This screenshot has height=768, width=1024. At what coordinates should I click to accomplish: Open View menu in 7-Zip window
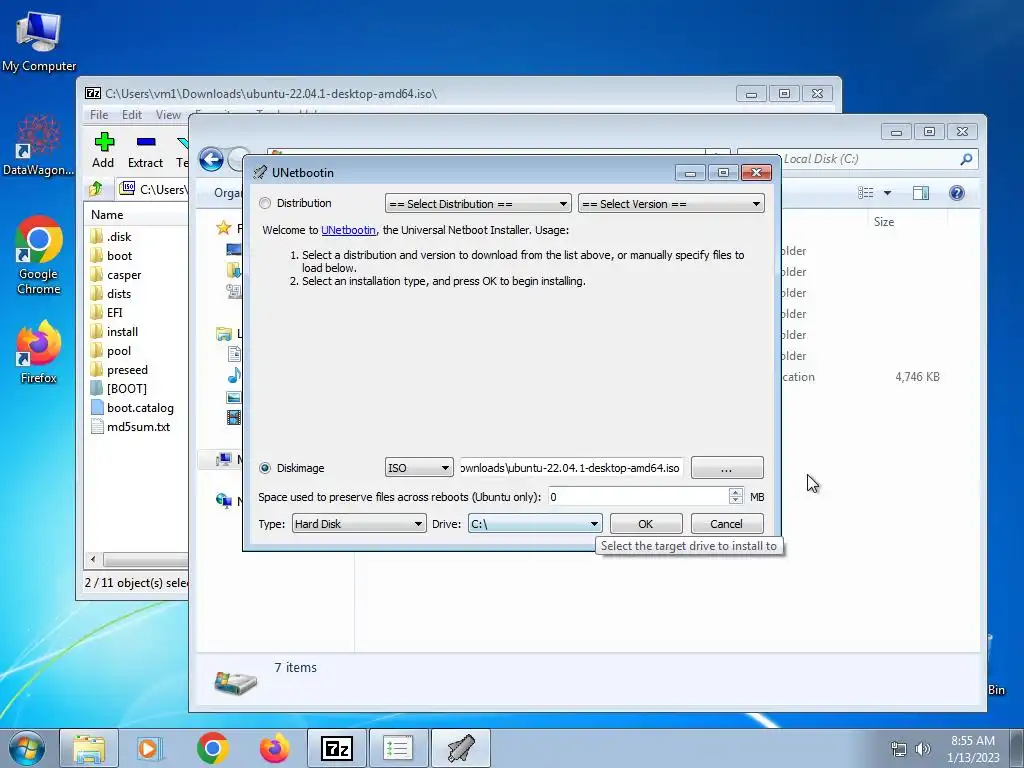click(x=168, y=114)
